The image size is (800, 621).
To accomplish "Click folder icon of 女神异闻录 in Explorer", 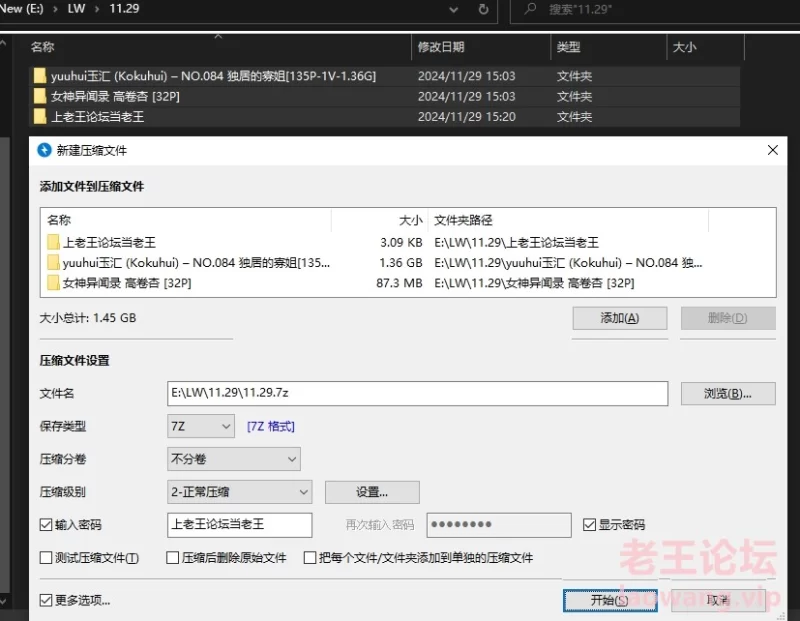I will point(40,96).
